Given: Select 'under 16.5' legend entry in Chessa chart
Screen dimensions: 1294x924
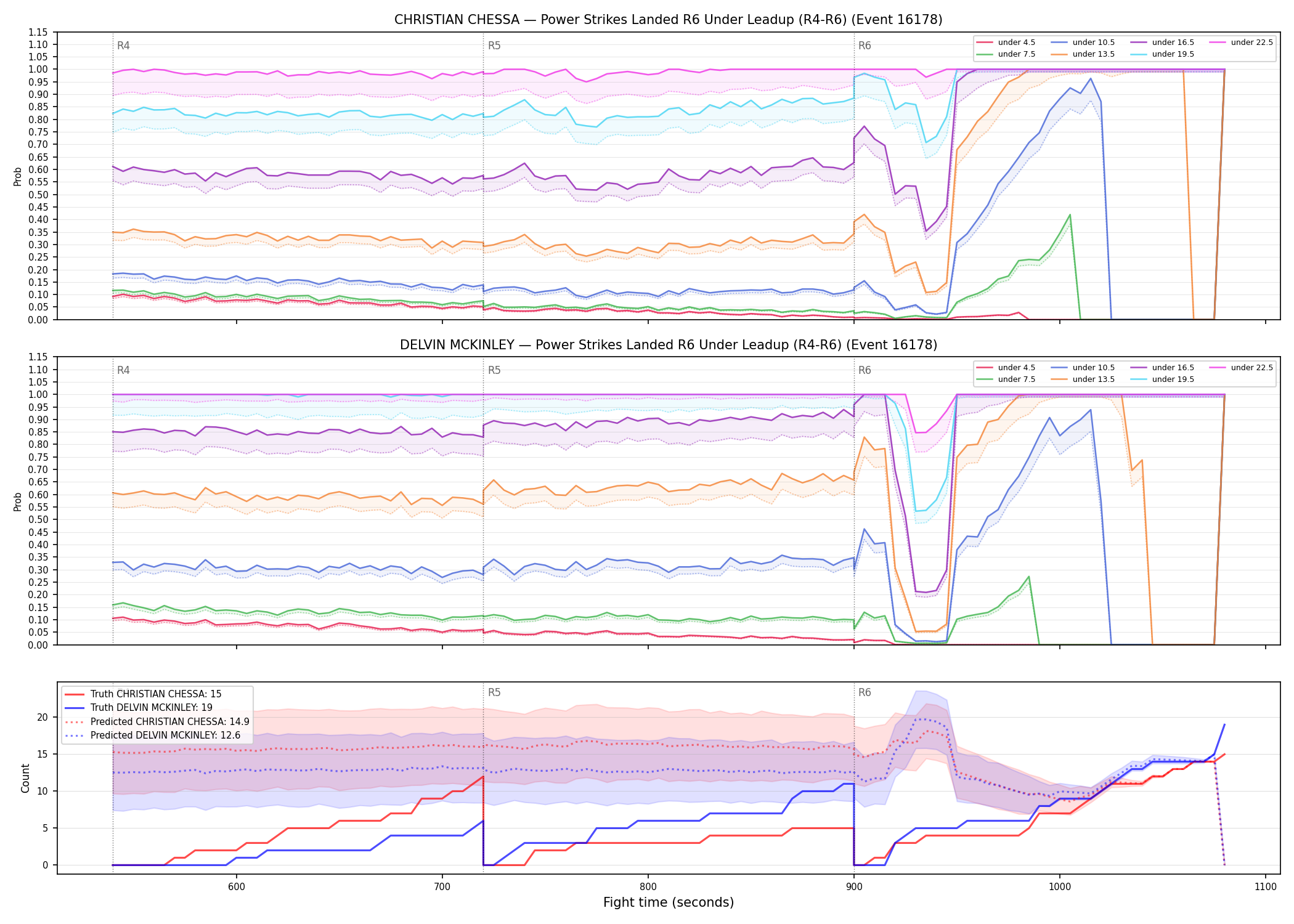Looking at the screenshot, I should pyautogui.click(x=1162, y=43).
